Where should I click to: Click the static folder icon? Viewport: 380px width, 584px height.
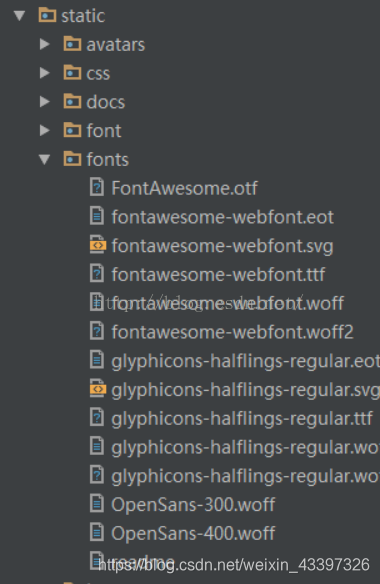[x=47, y=15]
